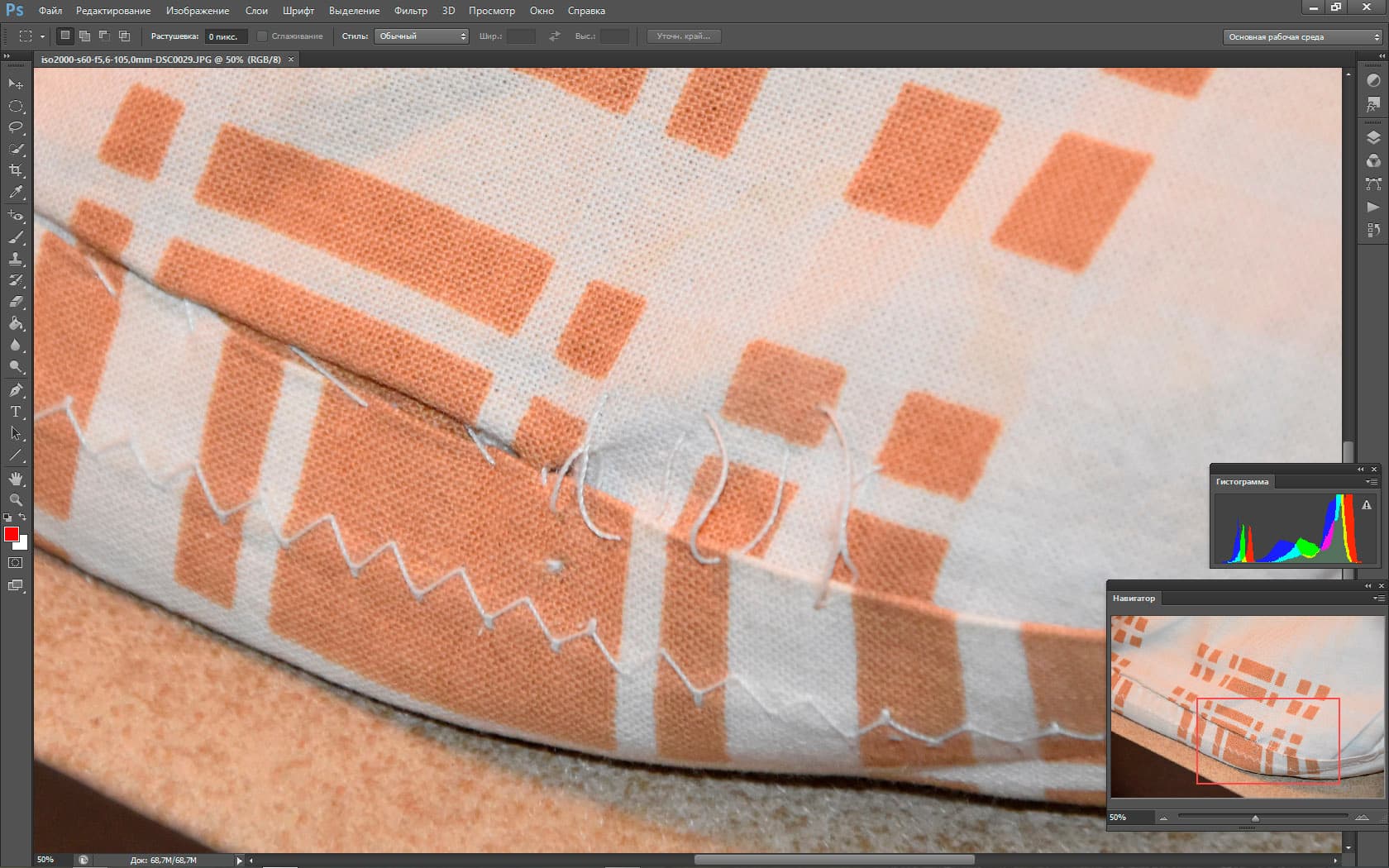Click the Navigator zoom percentage field
Screen dimensions: 1389x868
pos(1130,818)
